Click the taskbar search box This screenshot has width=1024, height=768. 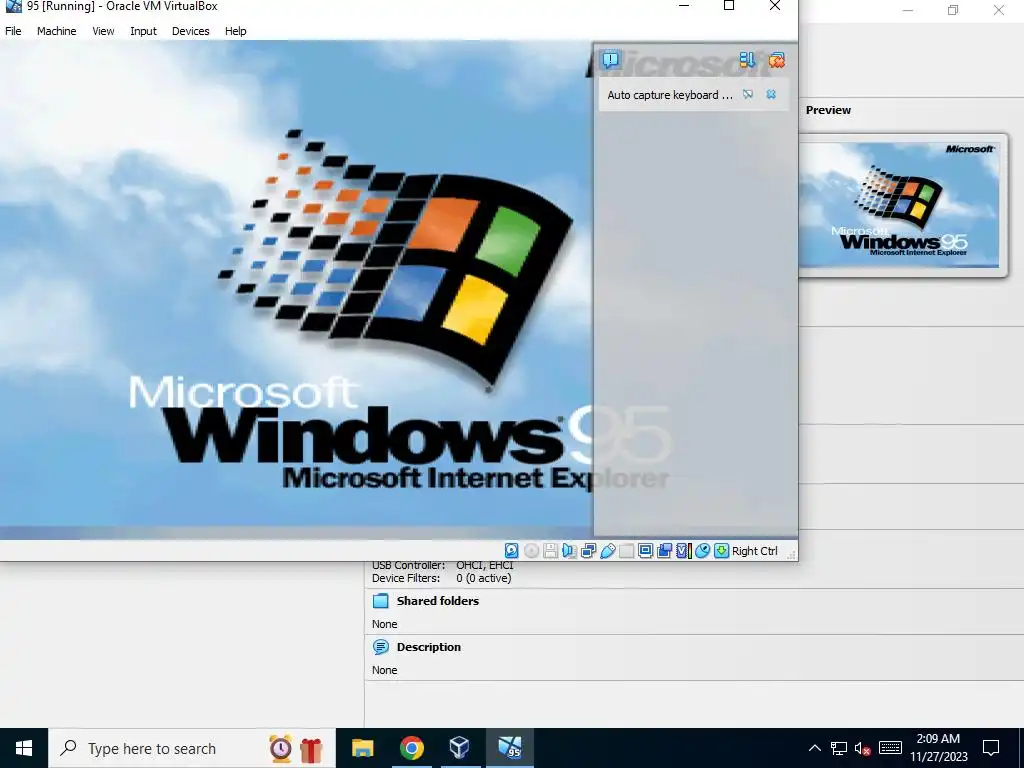tap(191, 748)
